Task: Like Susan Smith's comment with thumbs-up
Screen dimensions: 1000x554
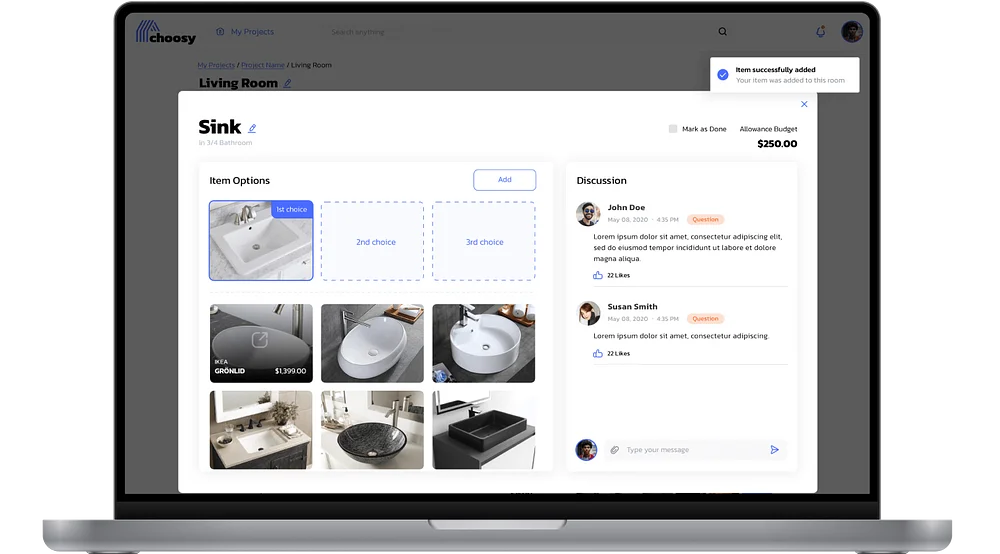Action: tap(598, 353)
